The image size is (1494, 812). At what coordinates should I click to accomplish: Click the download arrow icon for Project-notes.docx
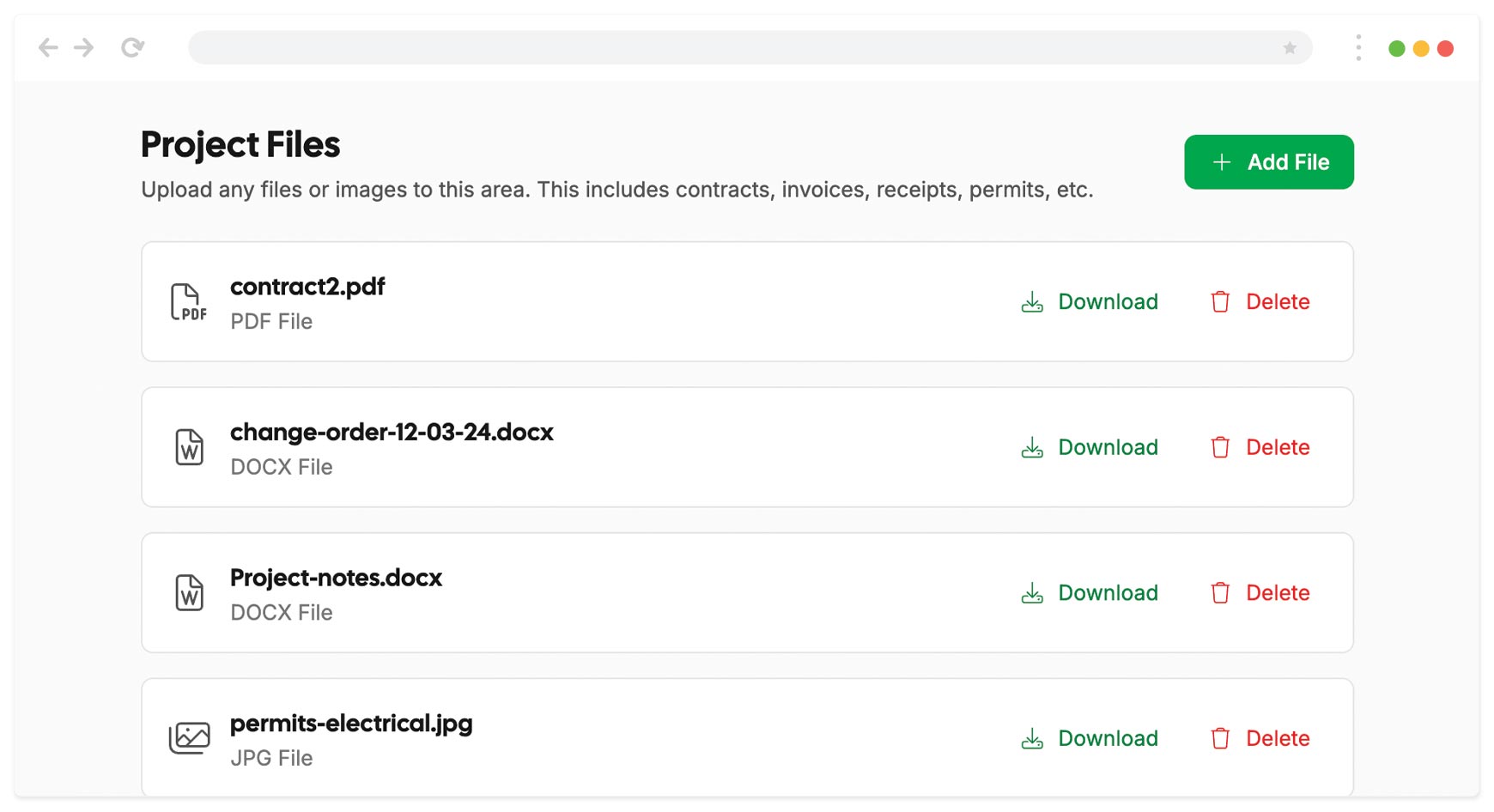tap(1031, 592)
